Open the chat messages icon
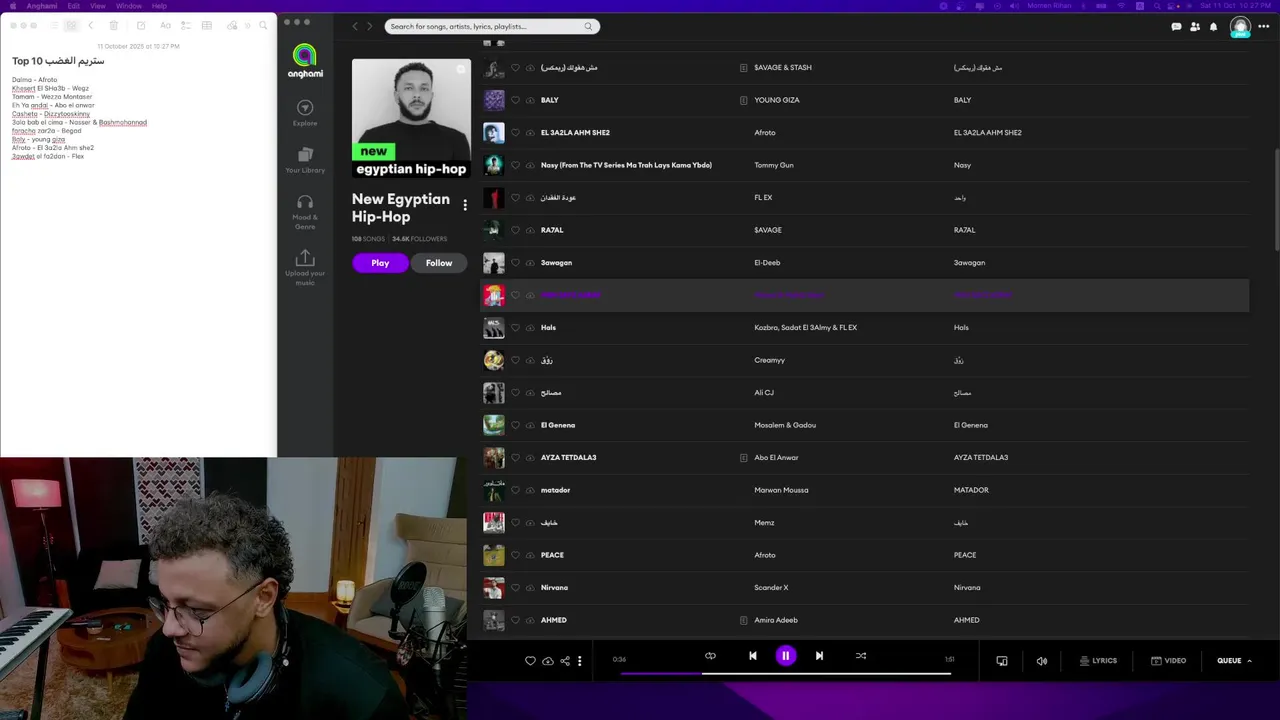The width and height of the screenshot is (1280, 720). pyautogui.click(x=1176, y=27)
